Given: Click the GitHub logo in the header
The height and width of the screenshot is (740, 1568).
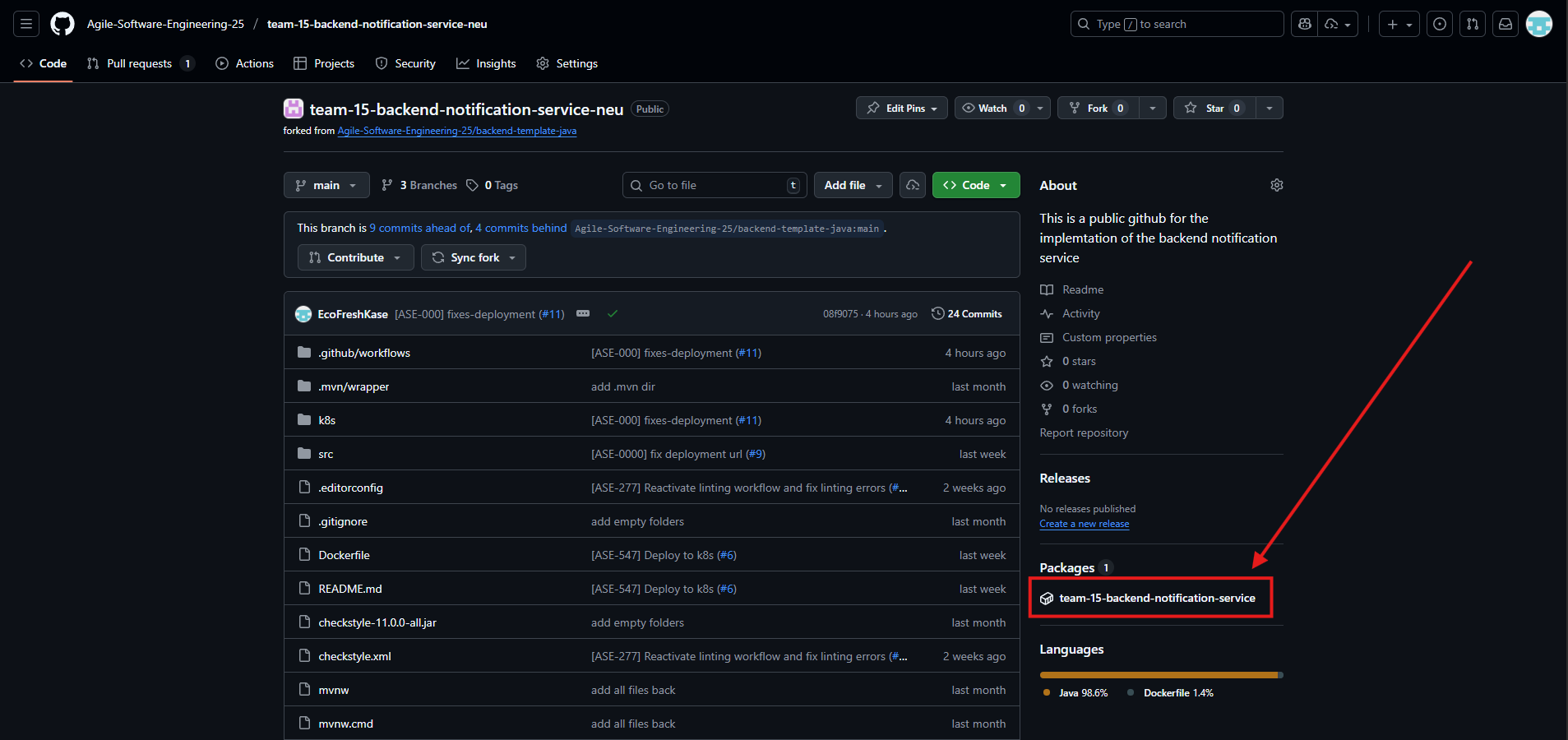Looking at the screenshot, I should pyautogui.click(x=62, y=24).
